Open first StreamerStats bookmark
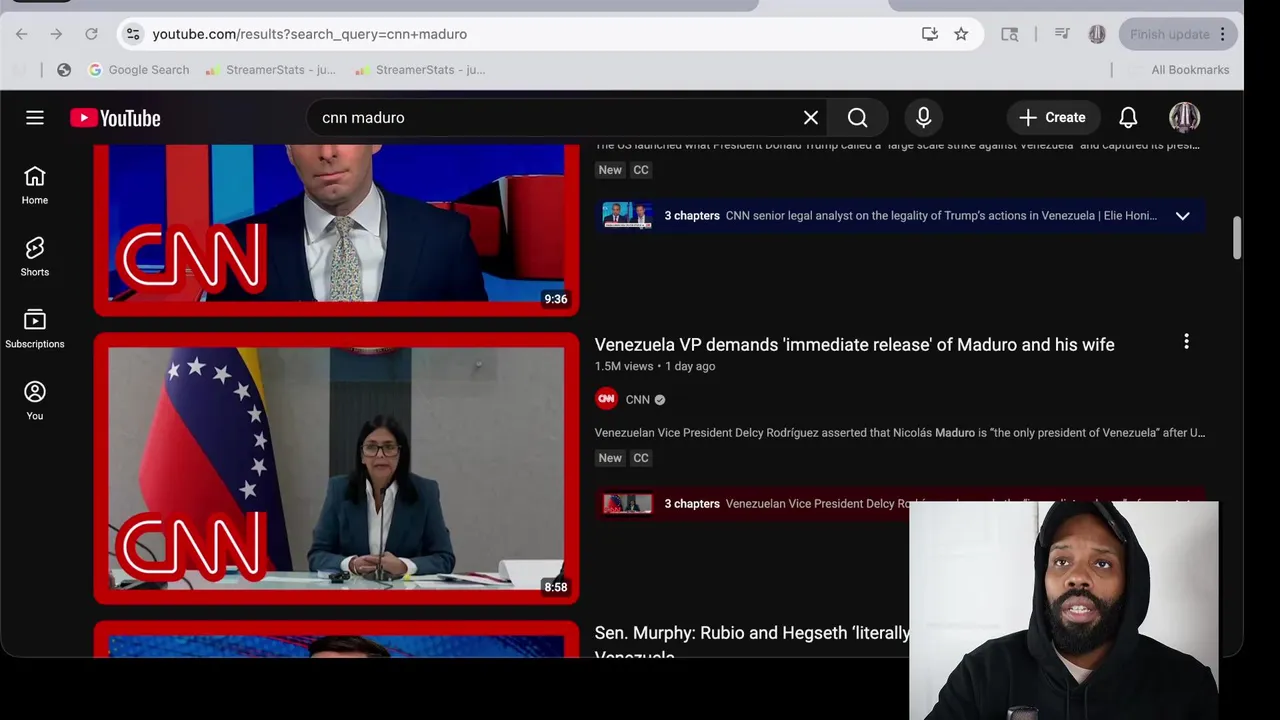 [x=271, y=70]
